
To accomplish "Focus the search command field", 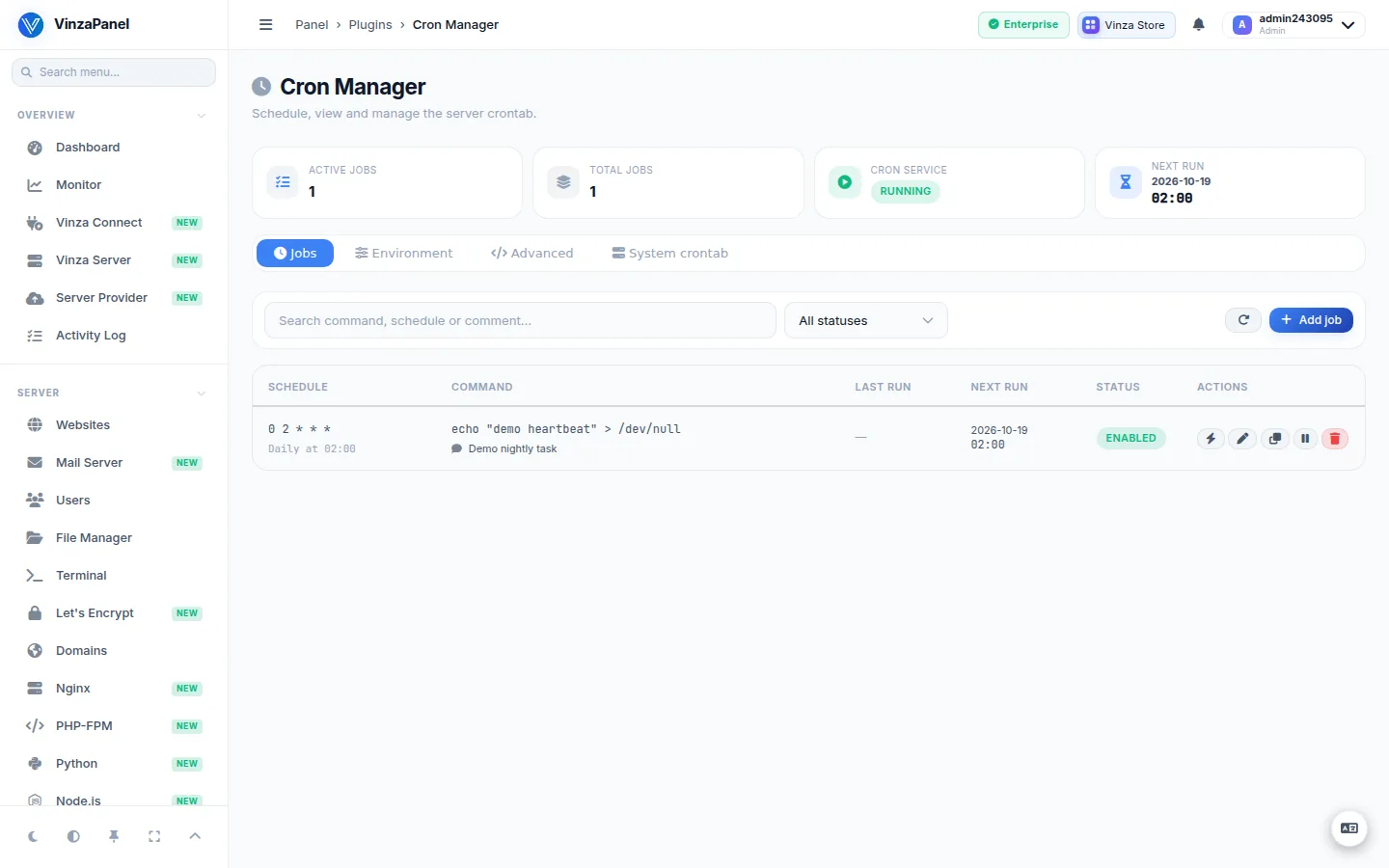I will click(x=520, y=320).
